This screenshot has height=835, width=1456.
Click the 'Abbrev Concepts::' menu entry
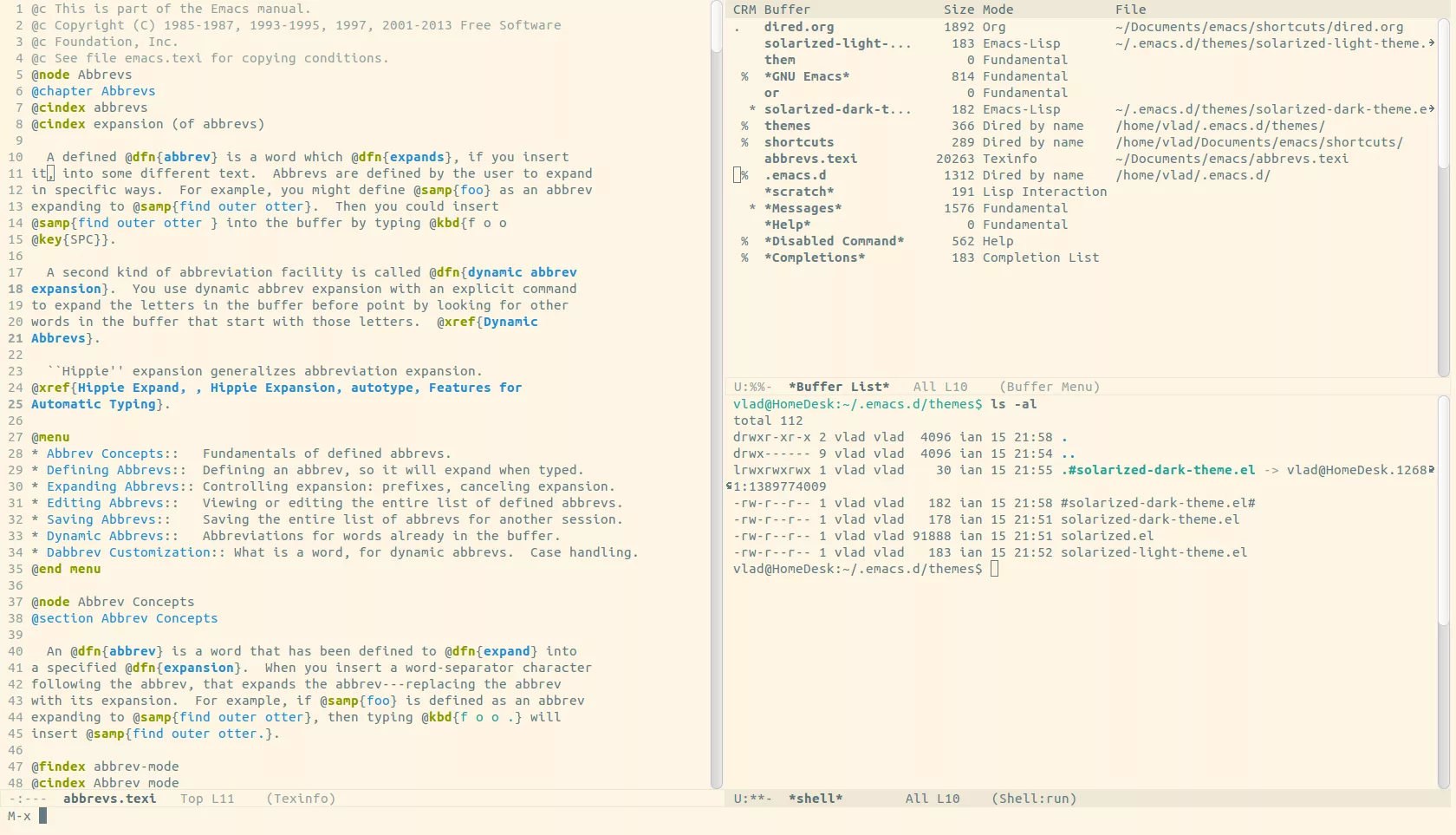click(113, 453)
